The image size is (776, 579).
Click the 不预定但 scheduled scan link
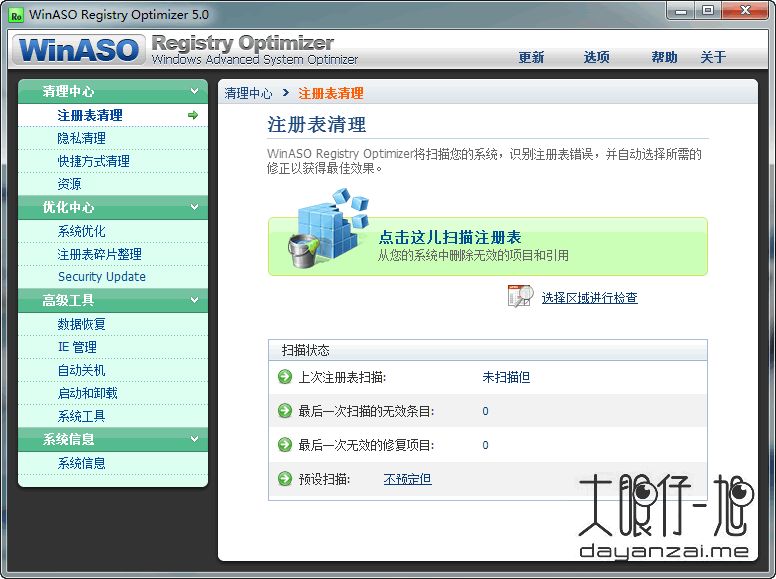[407, 479]
